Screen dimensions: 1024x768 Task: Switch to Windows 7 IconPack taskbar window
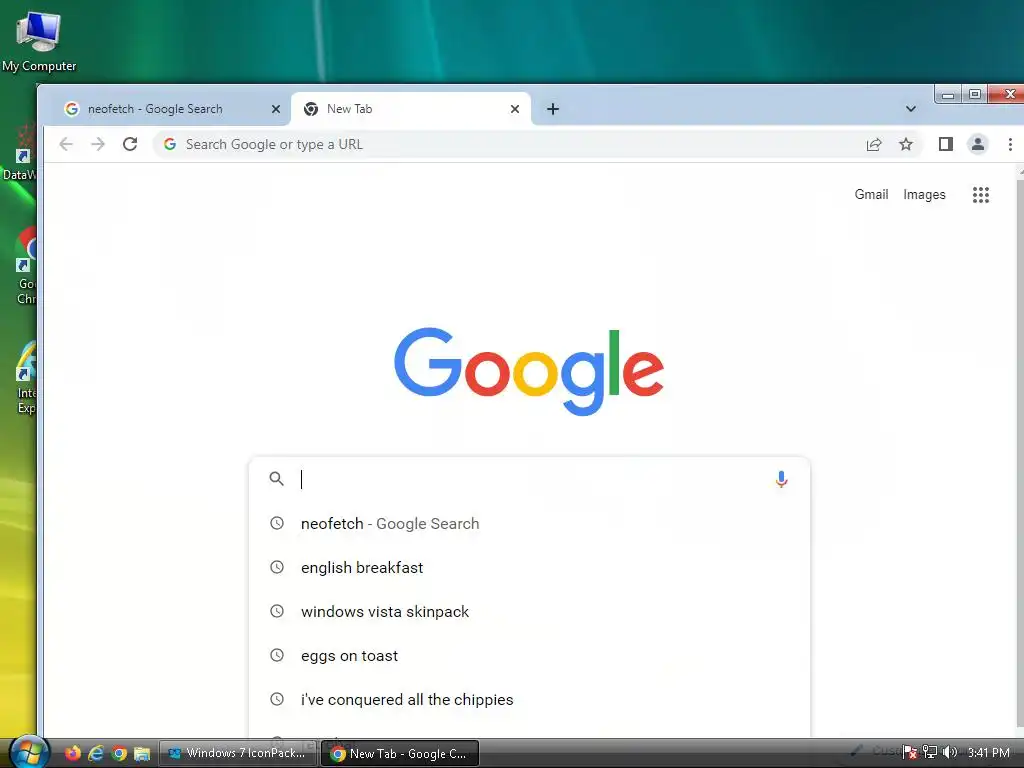tap(238, 753)
